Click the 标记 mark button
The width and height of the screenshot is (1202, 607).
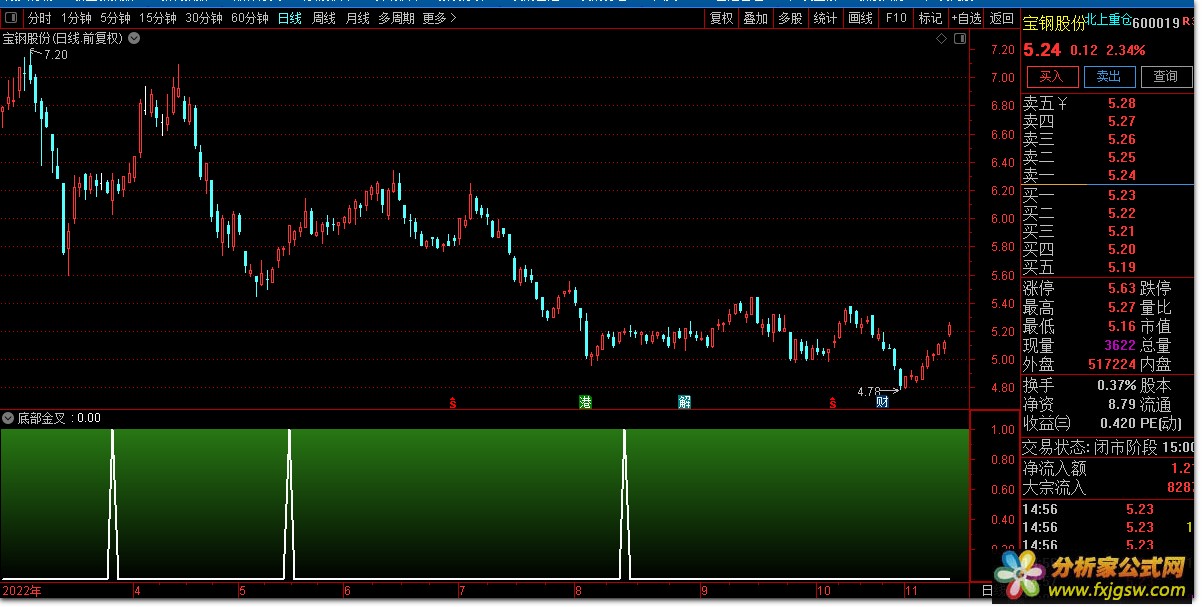coord(930,18)
